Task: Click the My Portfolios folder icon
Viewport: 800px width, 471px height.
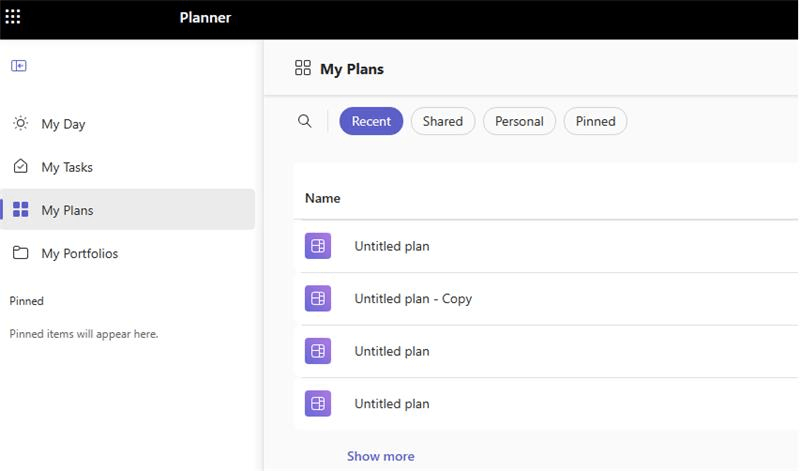Action: [x=20, y=253]
